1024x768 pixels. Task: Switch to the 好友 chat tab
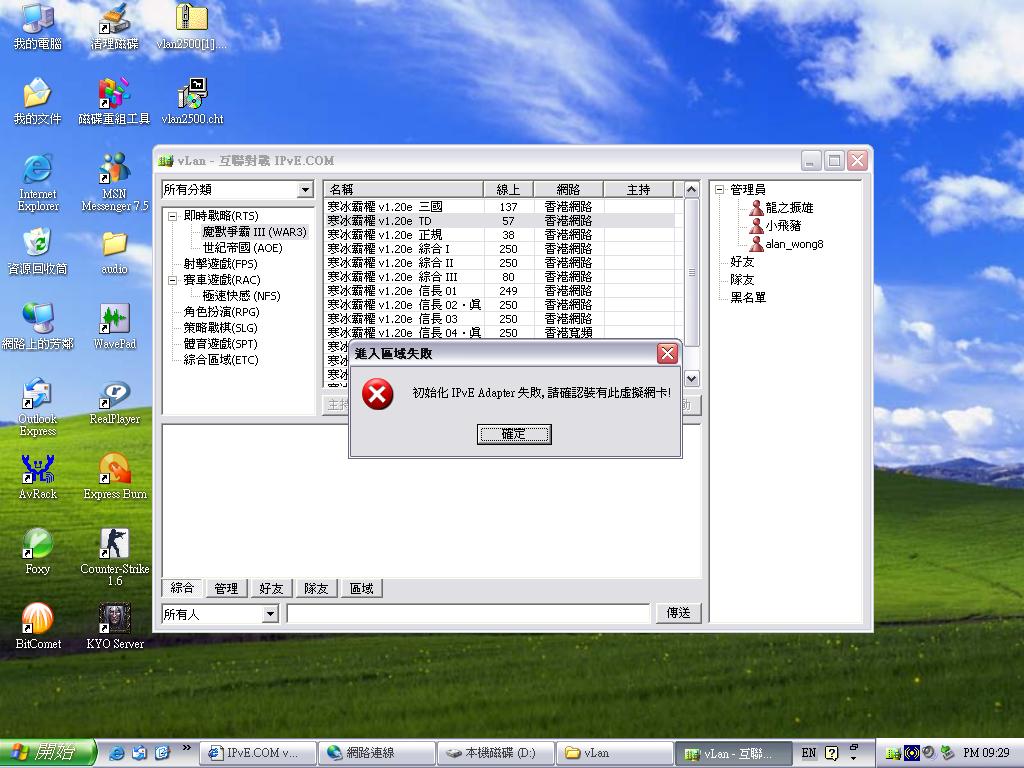point(271,589)
